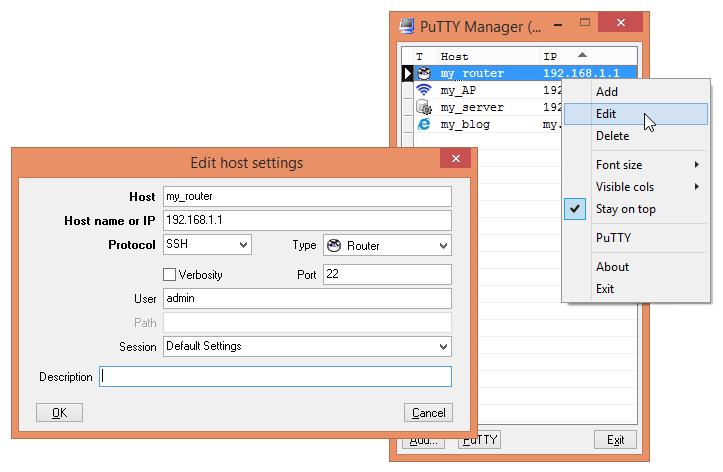Click the PuTTY Manager title bar computer icon
Viewport: 723px width, 472px height.
point(407,26)
